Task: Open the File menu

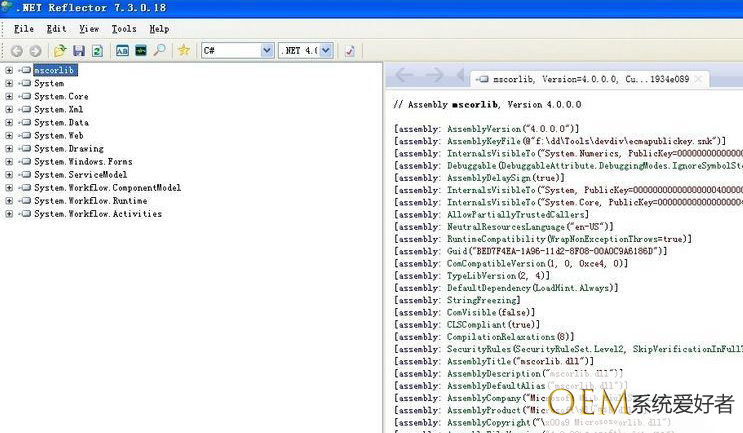Action: click(24, 29)
